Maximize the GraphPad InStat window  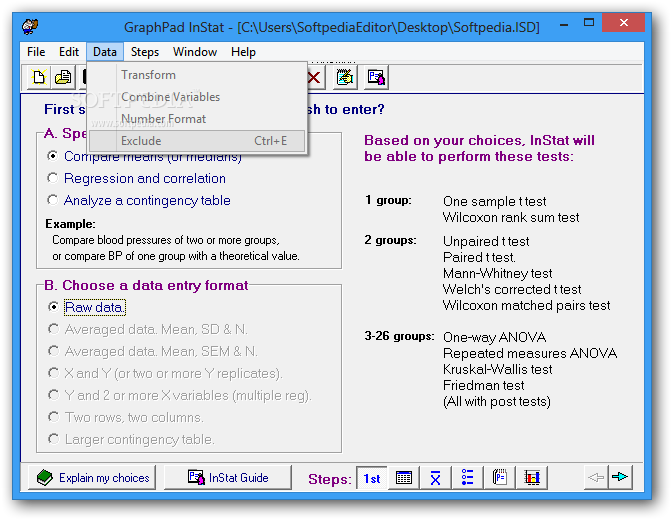coord(589,23)
